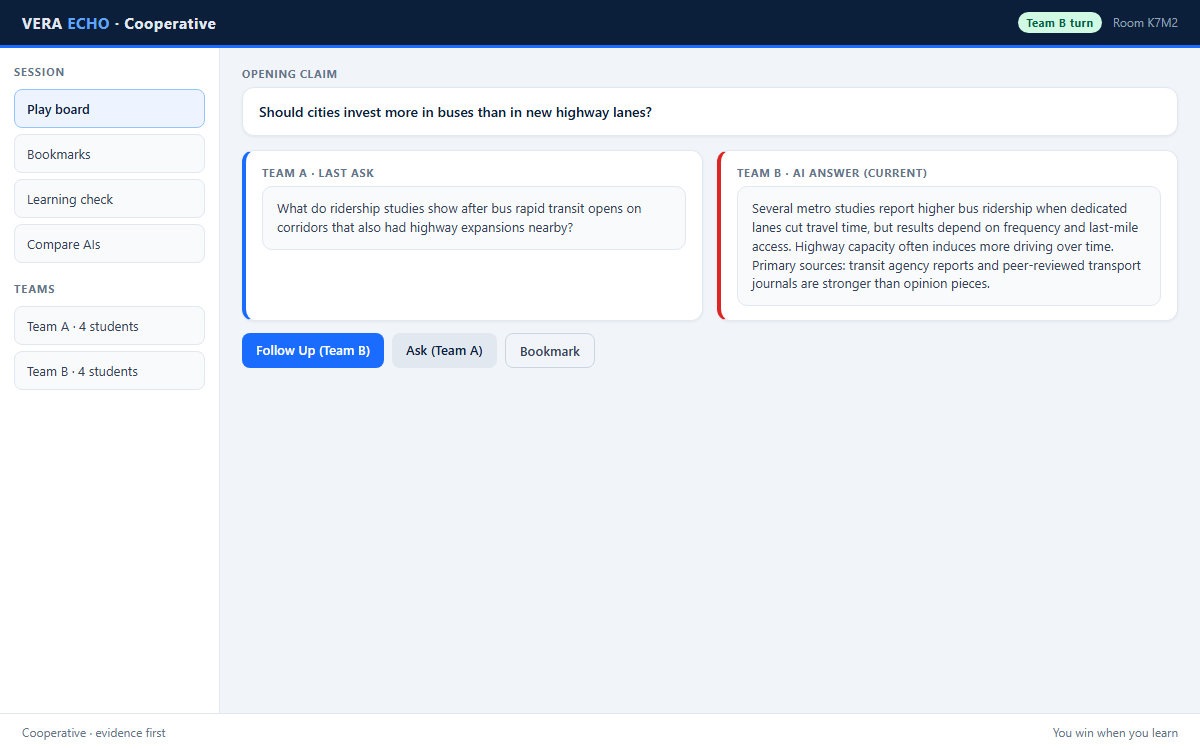Screen dimensions: 1200x750
Task: Click the Team B turn badge
Action: 1060,23
